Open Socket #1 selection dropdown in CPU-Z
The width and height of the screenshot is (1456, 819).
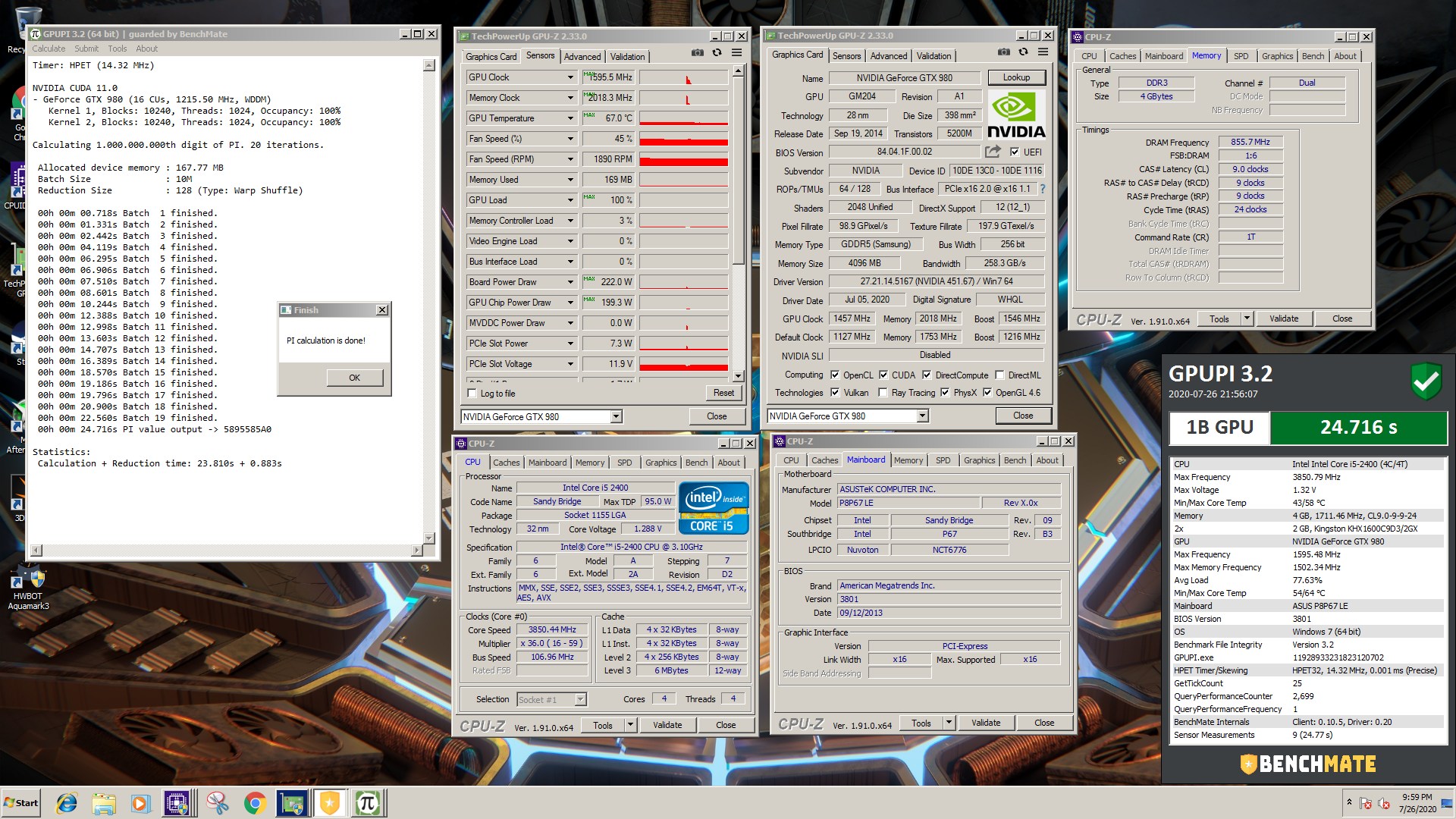[580, 699]
